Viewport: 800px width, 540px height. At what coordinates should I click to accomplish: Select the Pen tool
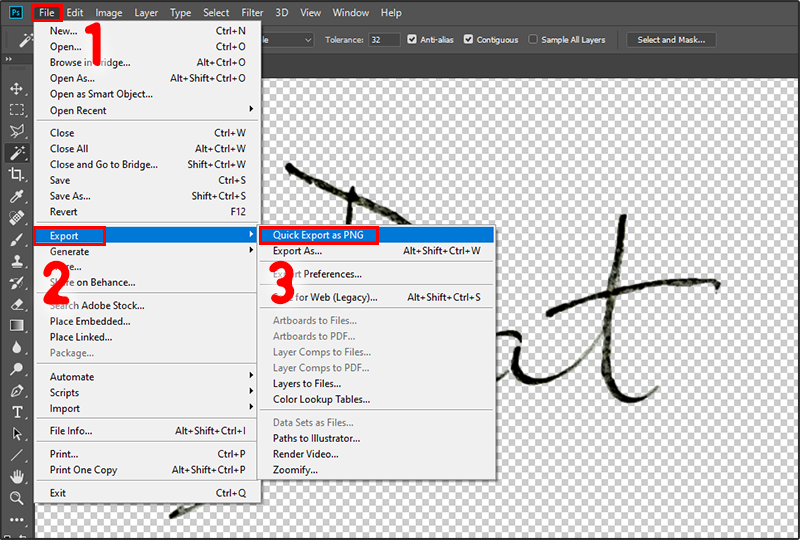(x=16, y=390)
